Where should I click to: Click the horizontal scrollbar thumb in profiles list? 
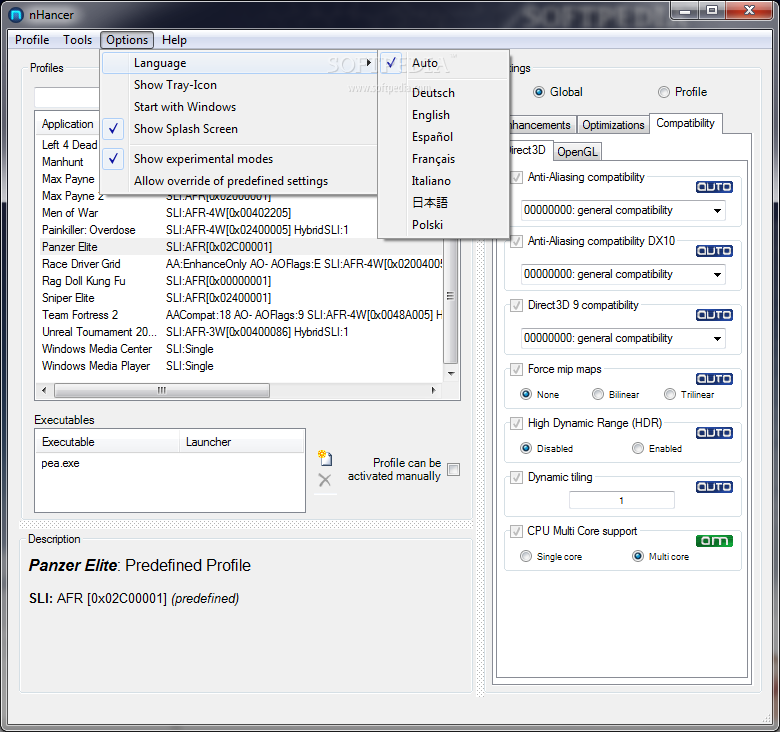162,390
